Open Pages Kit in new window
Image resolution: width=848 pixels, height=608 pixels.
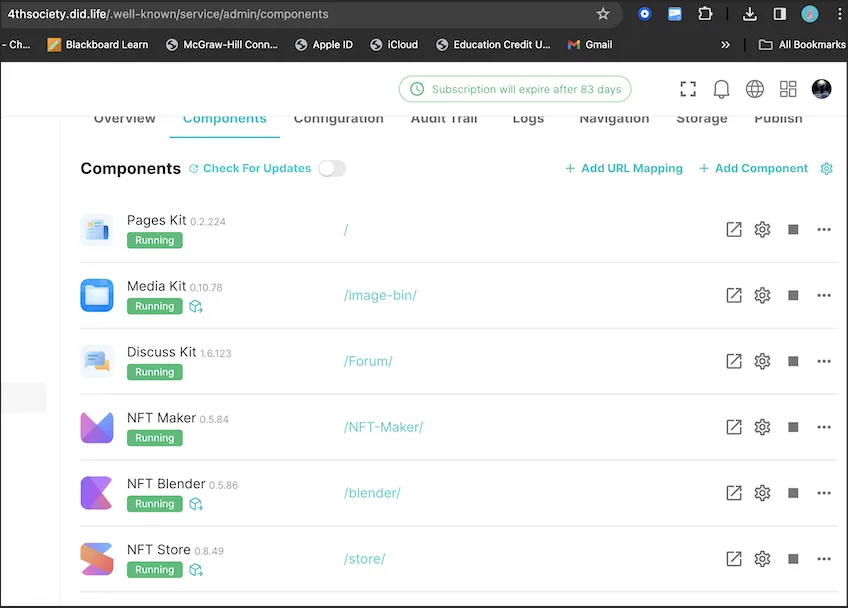[733, 229]
